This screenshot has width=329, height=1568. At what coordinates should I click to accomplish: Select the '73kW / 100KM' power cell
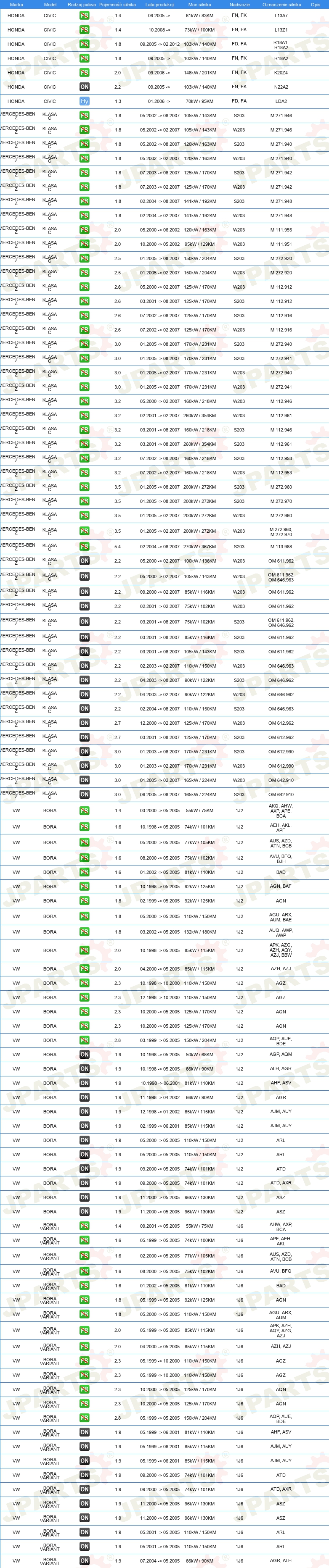tap(200, 30)
